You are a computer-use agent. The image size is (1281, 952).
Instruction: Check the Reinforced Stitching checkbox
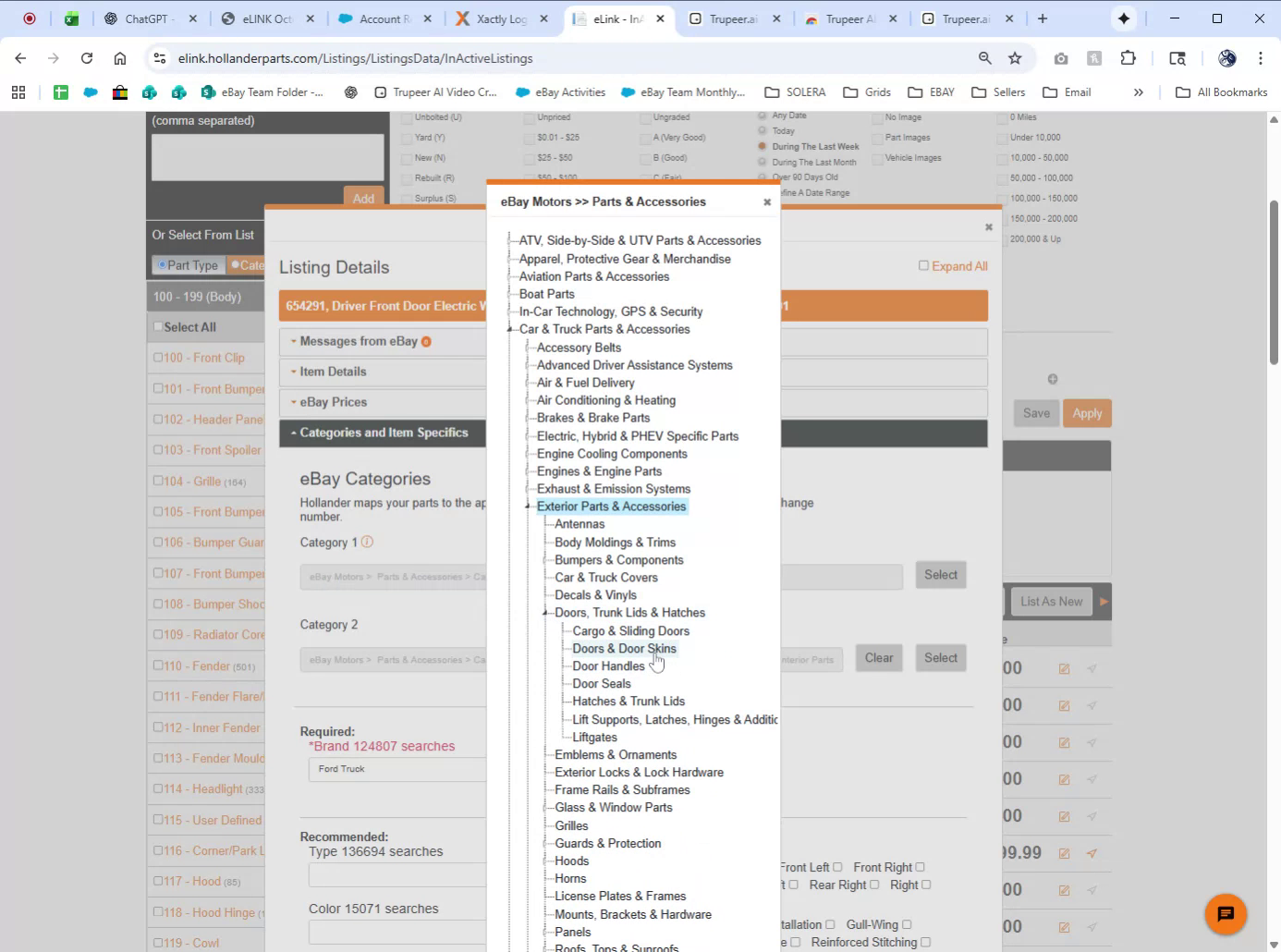(925, 942)
